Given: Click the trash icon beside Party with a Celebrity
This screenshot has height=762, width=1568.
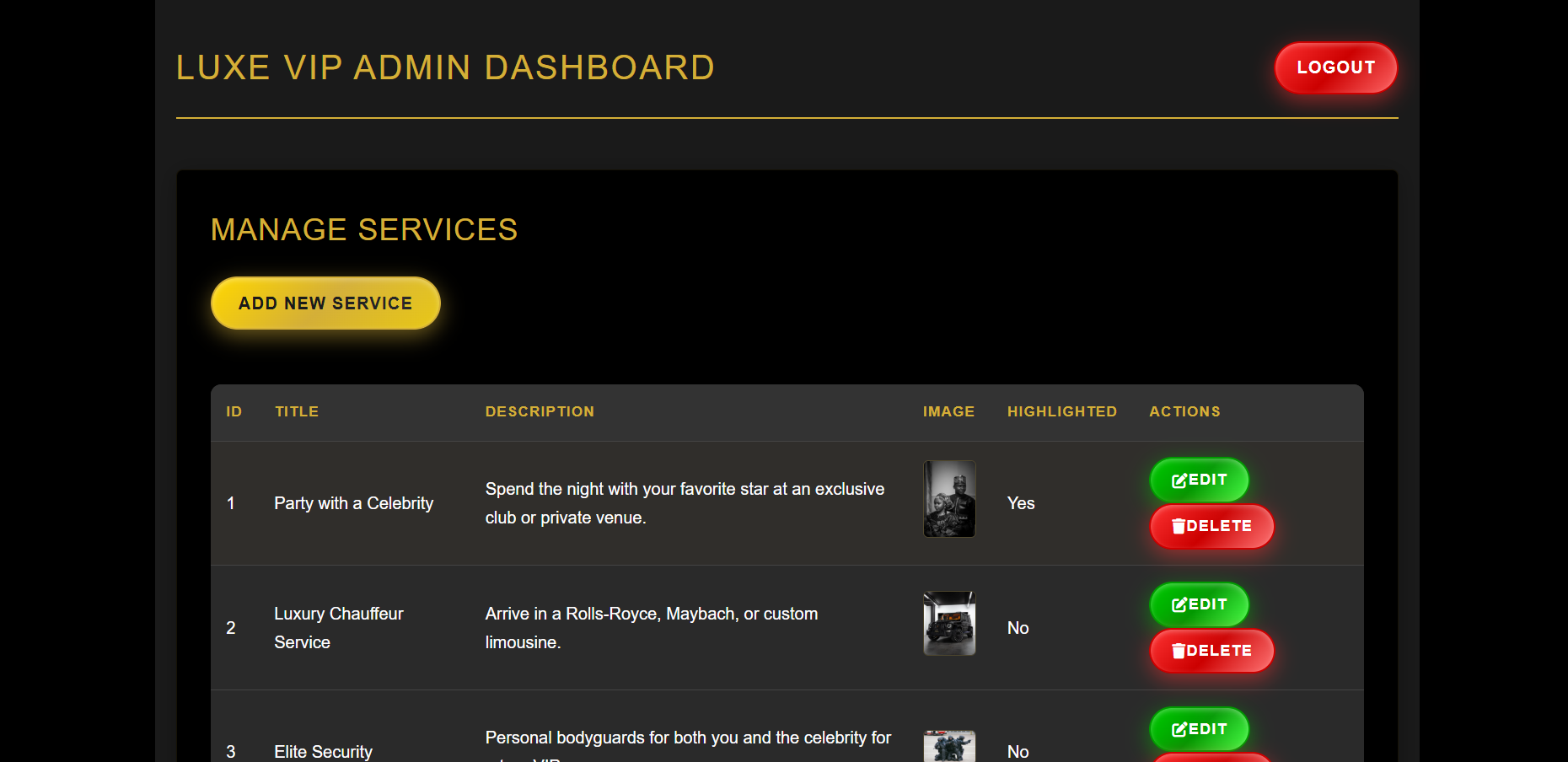Looking at the screenshot, I should tap(1178, 526).
